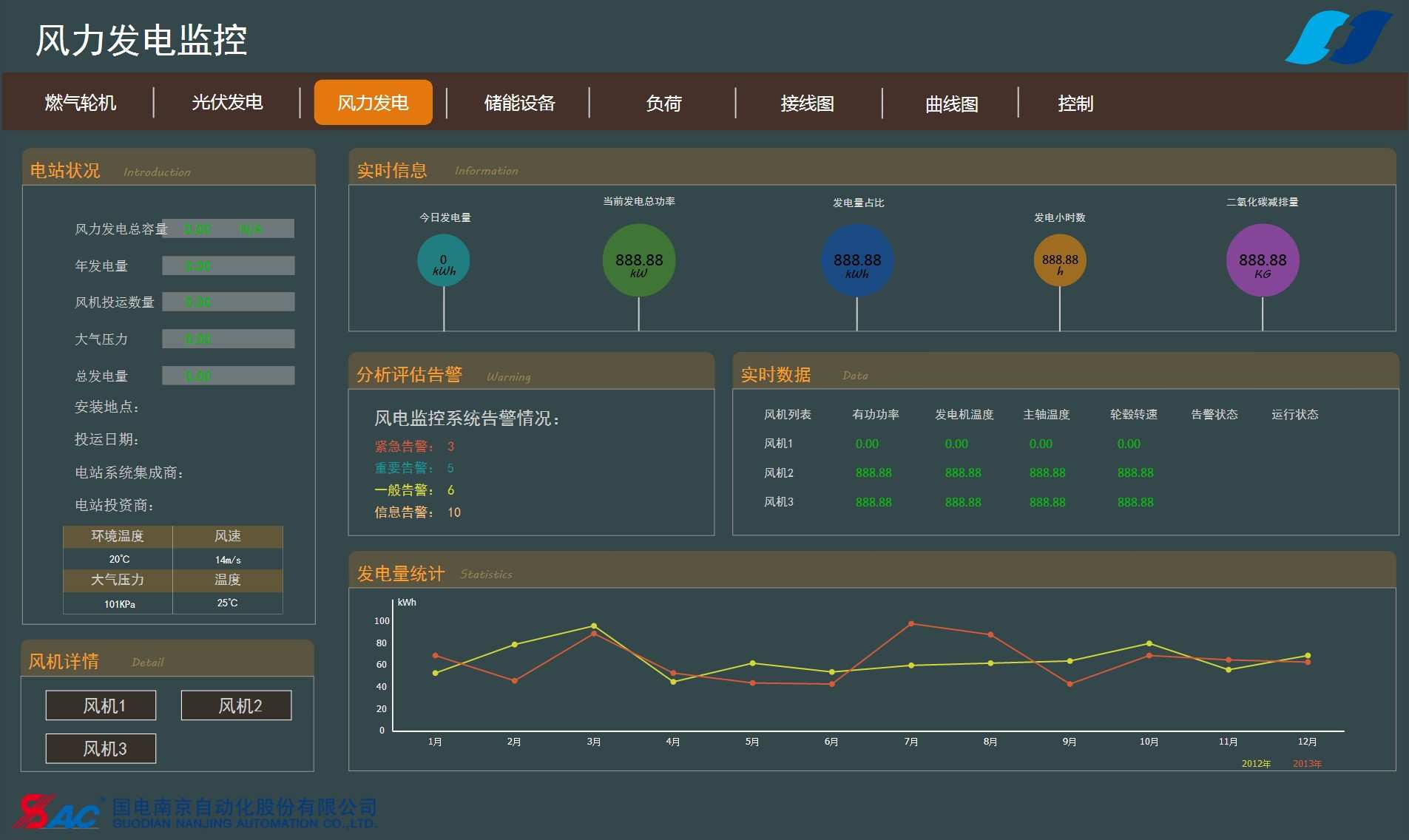This screenshot has width=1409, height=840.
Task: Click the 紧急告警 count in warnings
Action: (x=450, y=447)
